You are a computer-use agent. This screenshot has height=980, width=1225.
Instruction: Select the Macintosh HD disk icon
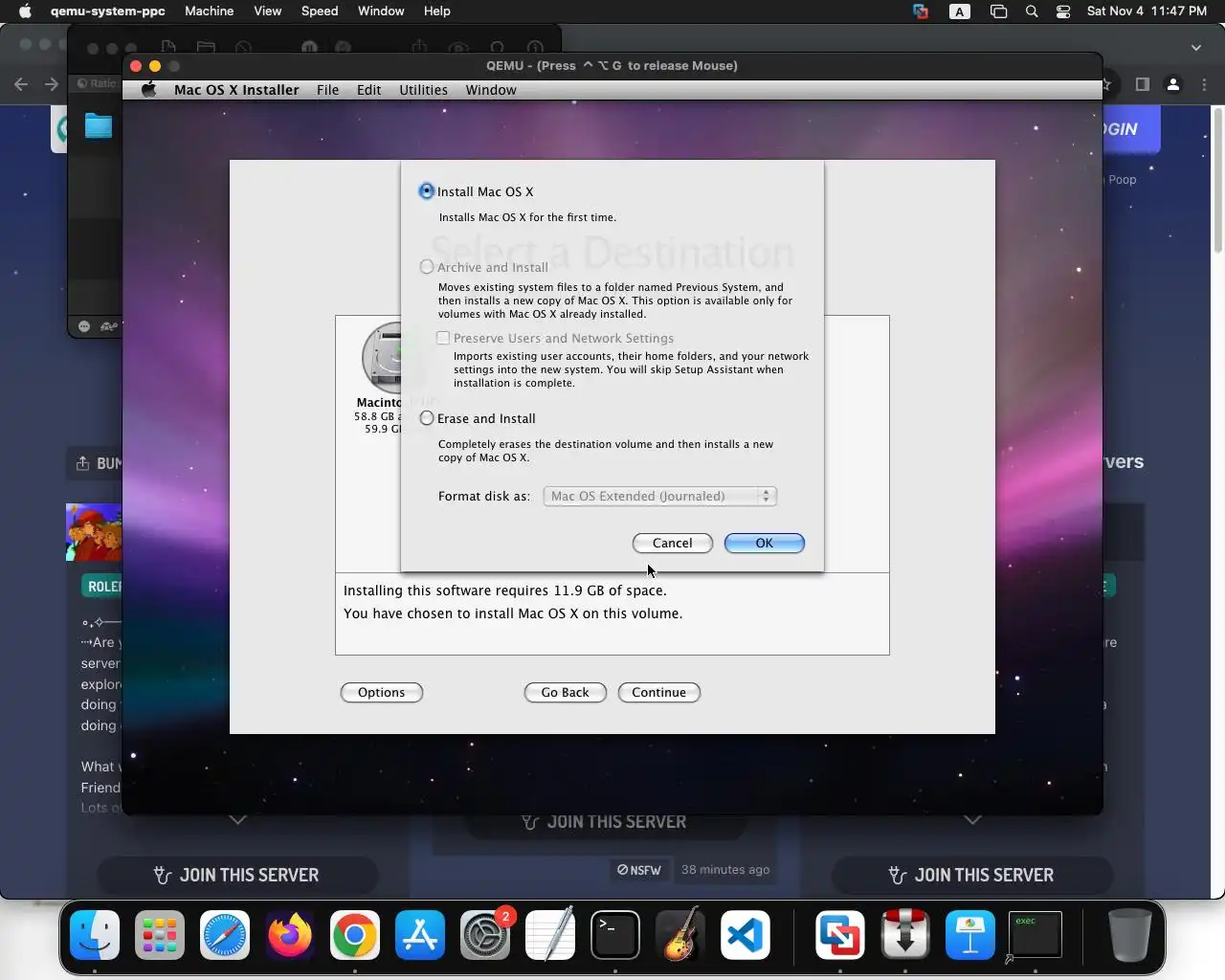pos(383,357)
